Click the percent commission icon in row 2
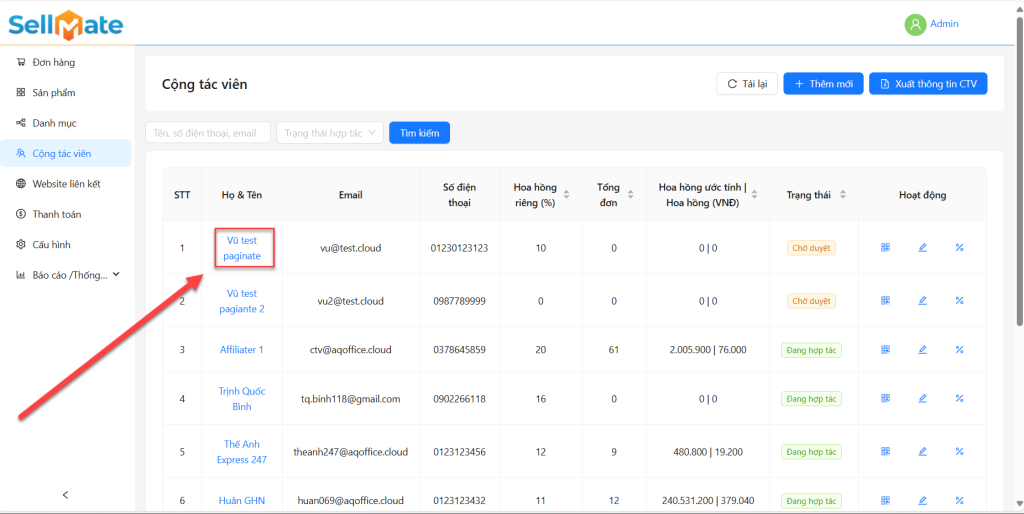 pyautogui.click(x=959, y=300)
